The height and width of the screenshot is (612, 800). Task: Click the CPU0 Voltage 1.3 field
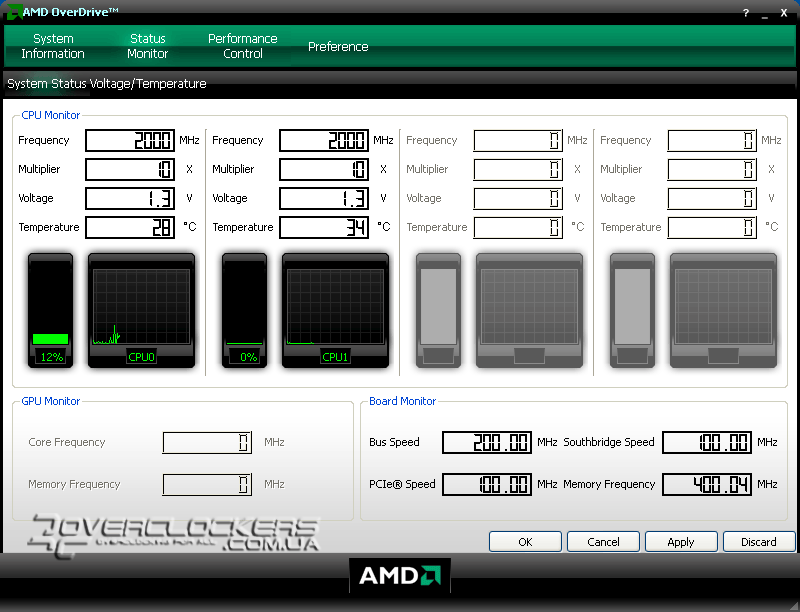click(x=130, y=198)
